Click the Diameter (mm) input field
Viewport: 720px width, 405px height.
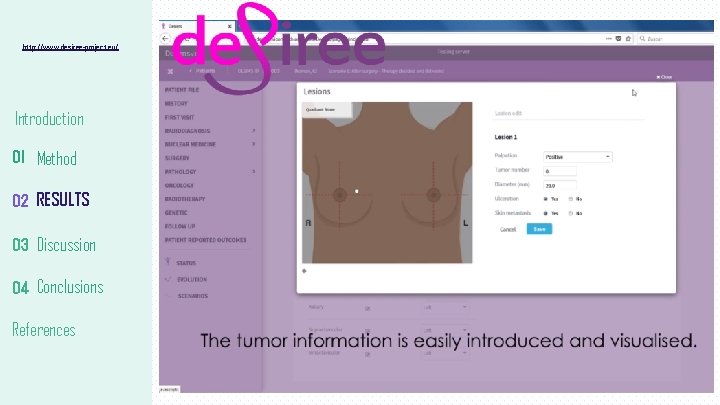coord(560,186)
